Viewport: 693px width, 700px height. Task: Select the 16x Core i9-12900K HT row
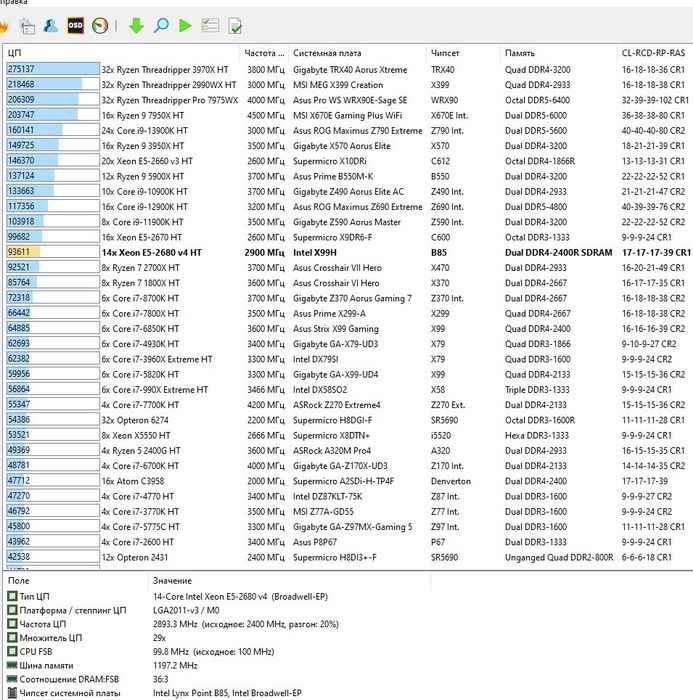pos(348,206)
